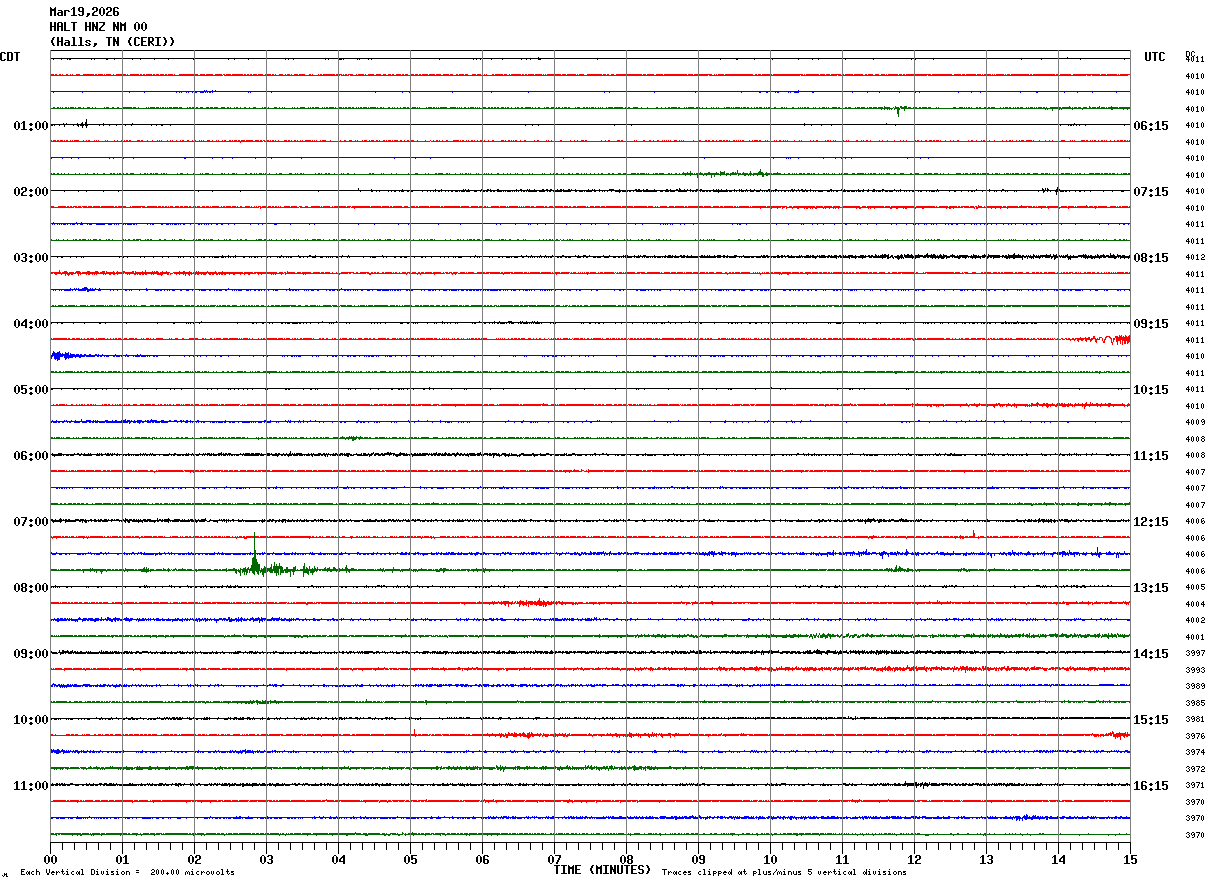Select the 10:00 CDT row label

click(31, 720)
